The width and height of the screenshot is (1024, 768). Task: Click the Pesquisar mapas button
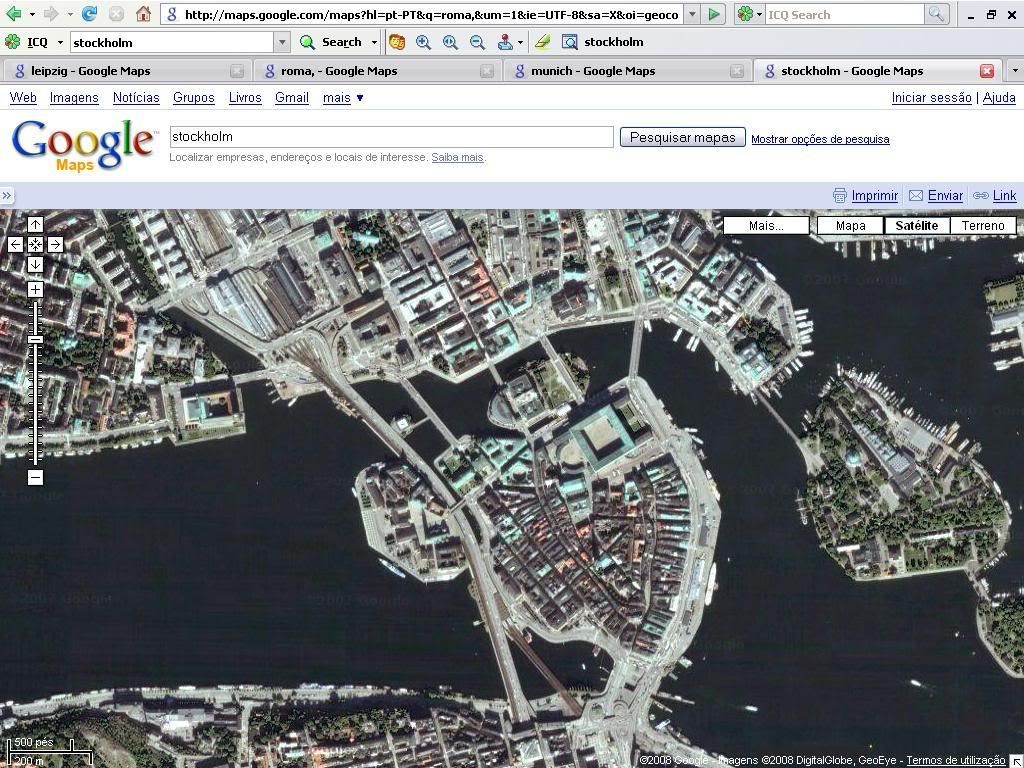[x=682, y=137]
